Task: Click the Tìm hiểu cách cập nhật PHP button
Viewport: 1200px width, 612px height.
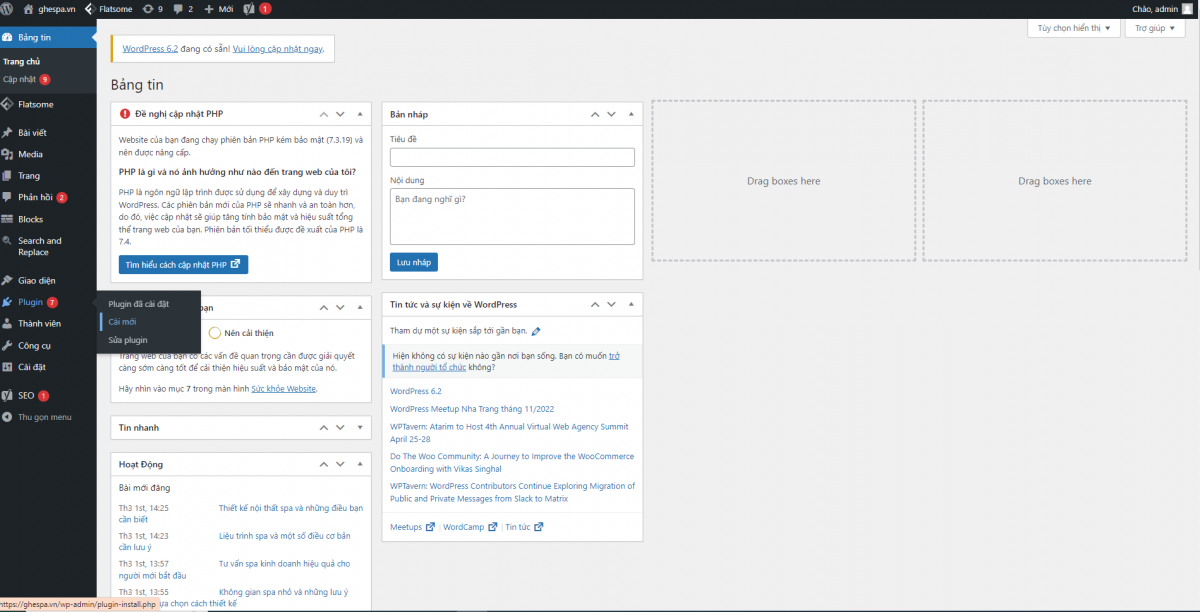Action: click(x=183, y=265)
